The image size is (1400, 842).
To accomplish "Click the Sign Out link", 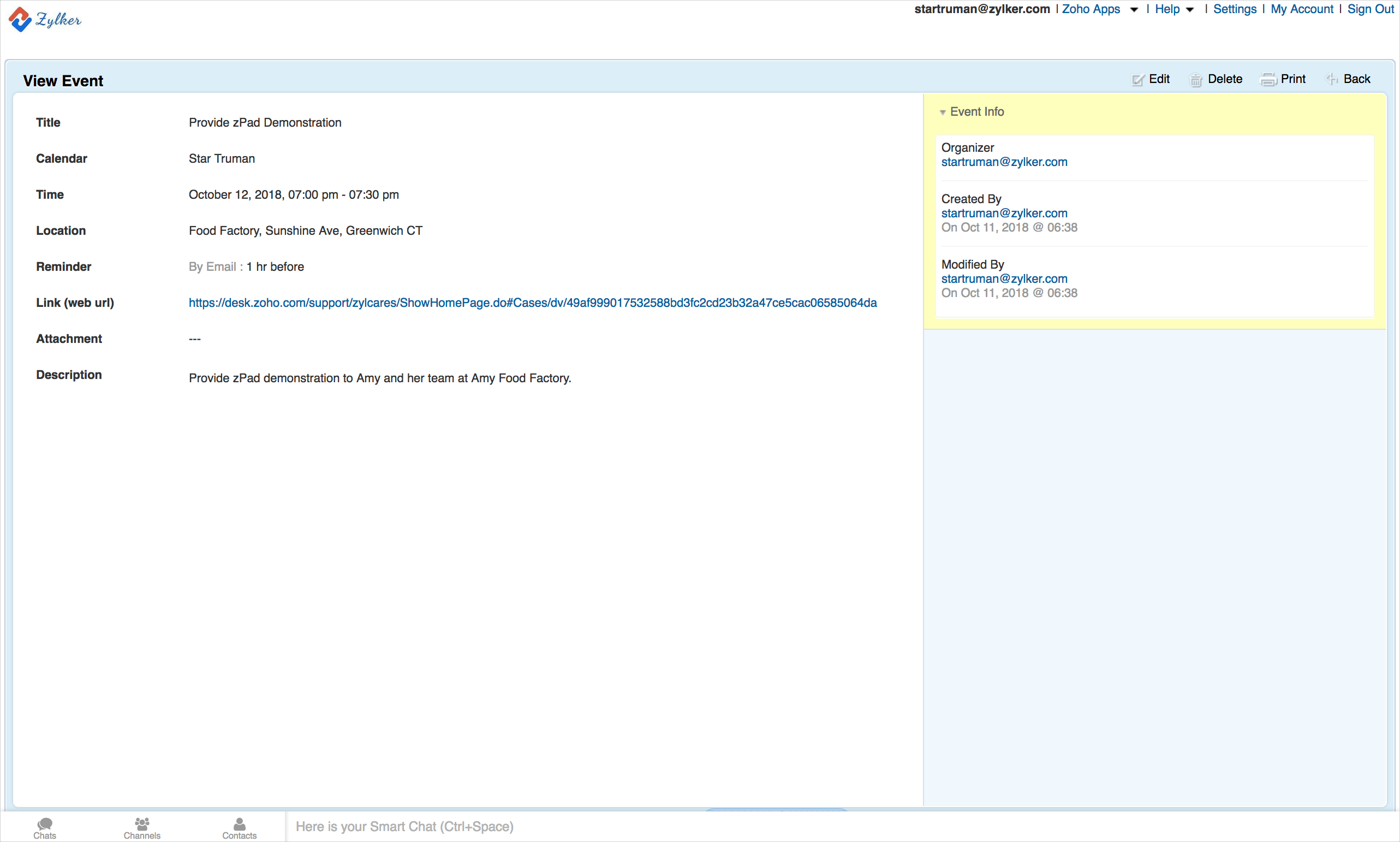I will (1370, 9).
